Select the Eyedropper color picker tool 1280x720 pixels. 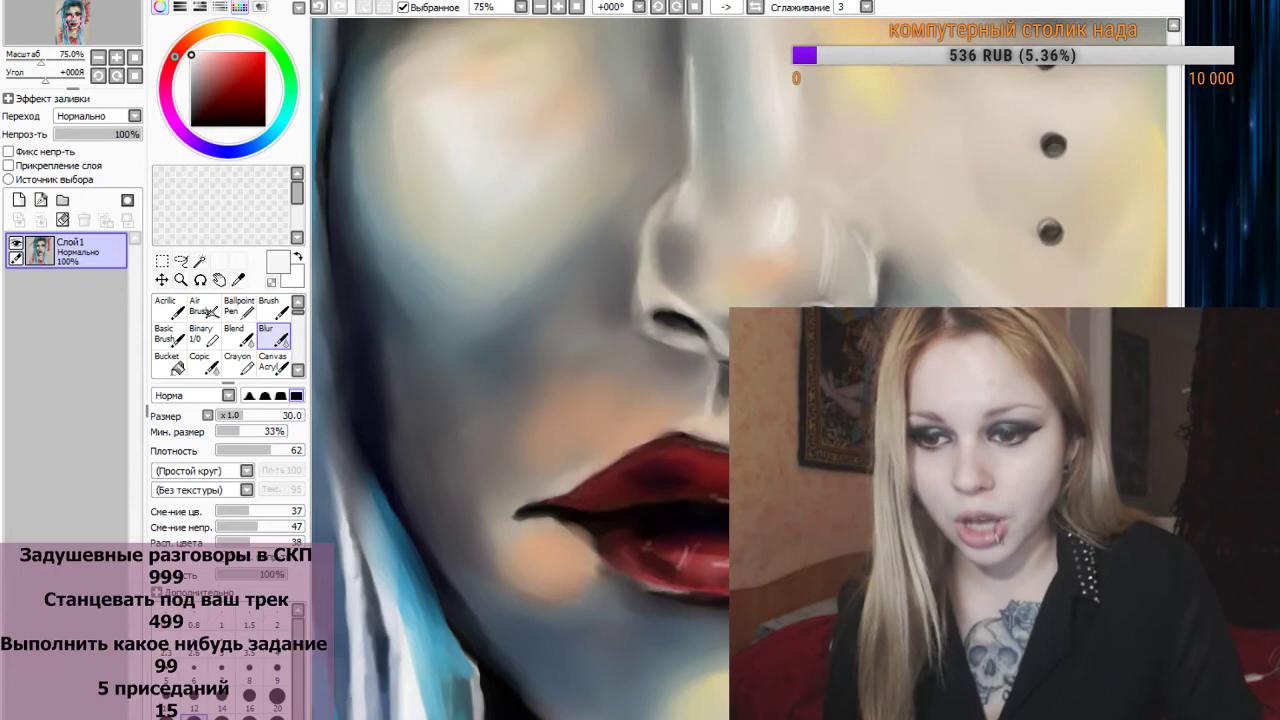(x=238, y=281)
